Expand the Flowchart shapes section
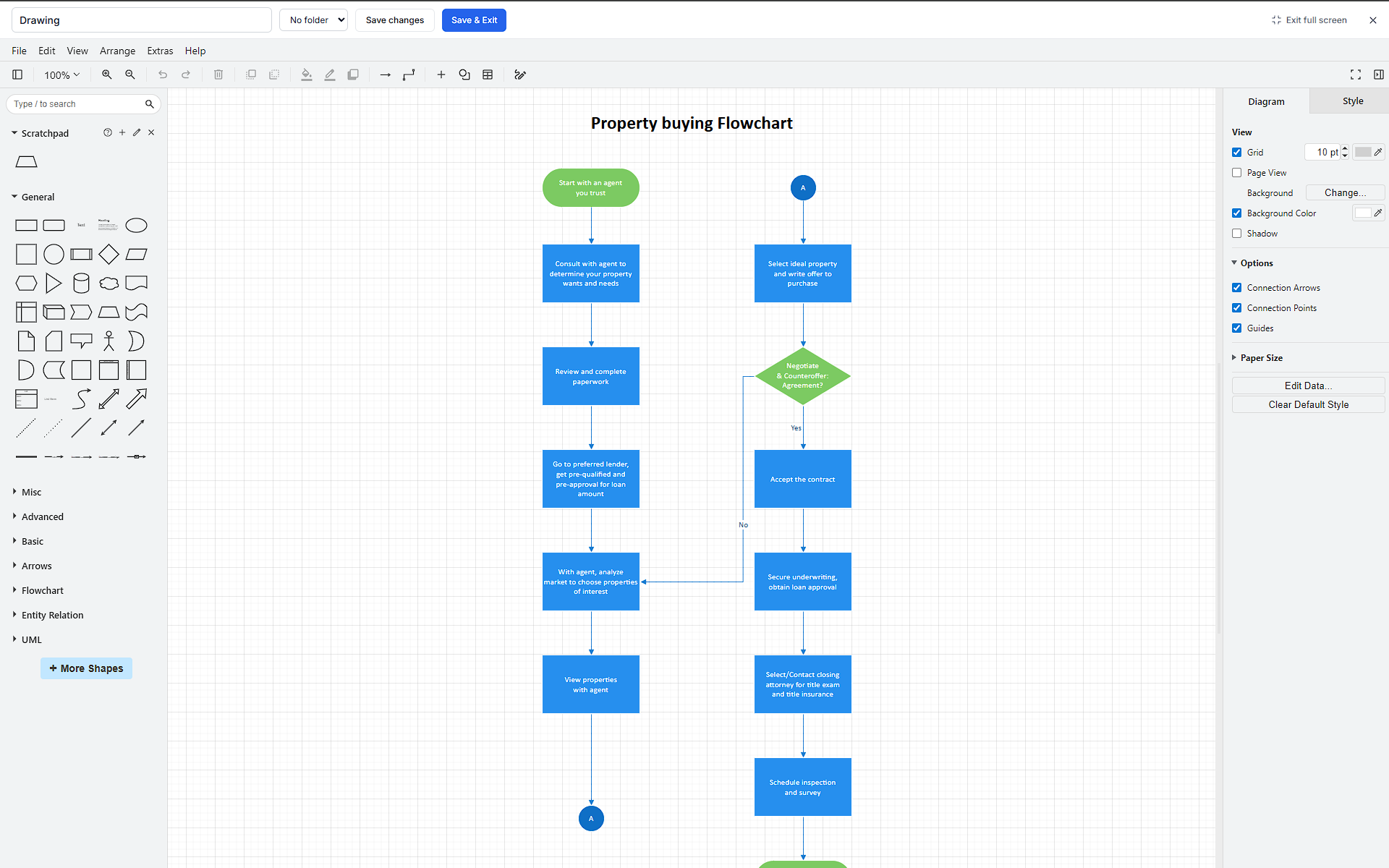1389x868 pixels. click(38, 590)
